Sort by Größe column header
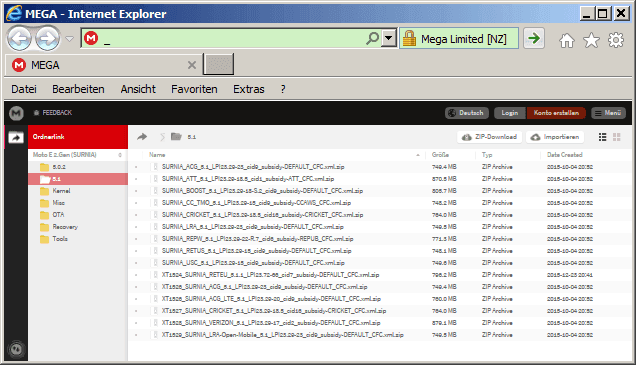Screen dimensions: 636x365 pyautogui.click(x=440, y=155)
